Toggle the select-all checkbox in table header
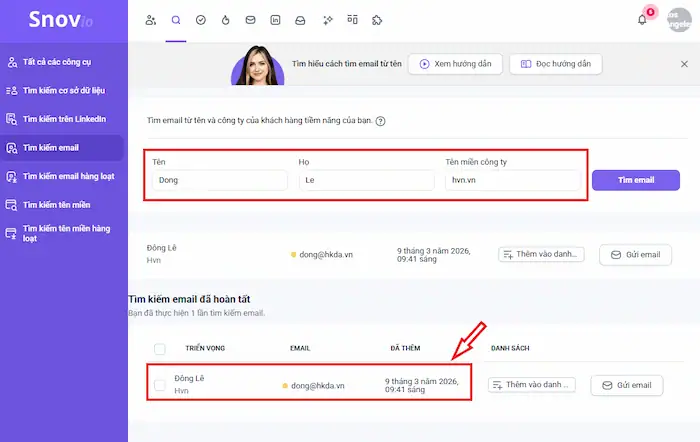The height and width of the screenshot is (442, 700). pos(160,349)
